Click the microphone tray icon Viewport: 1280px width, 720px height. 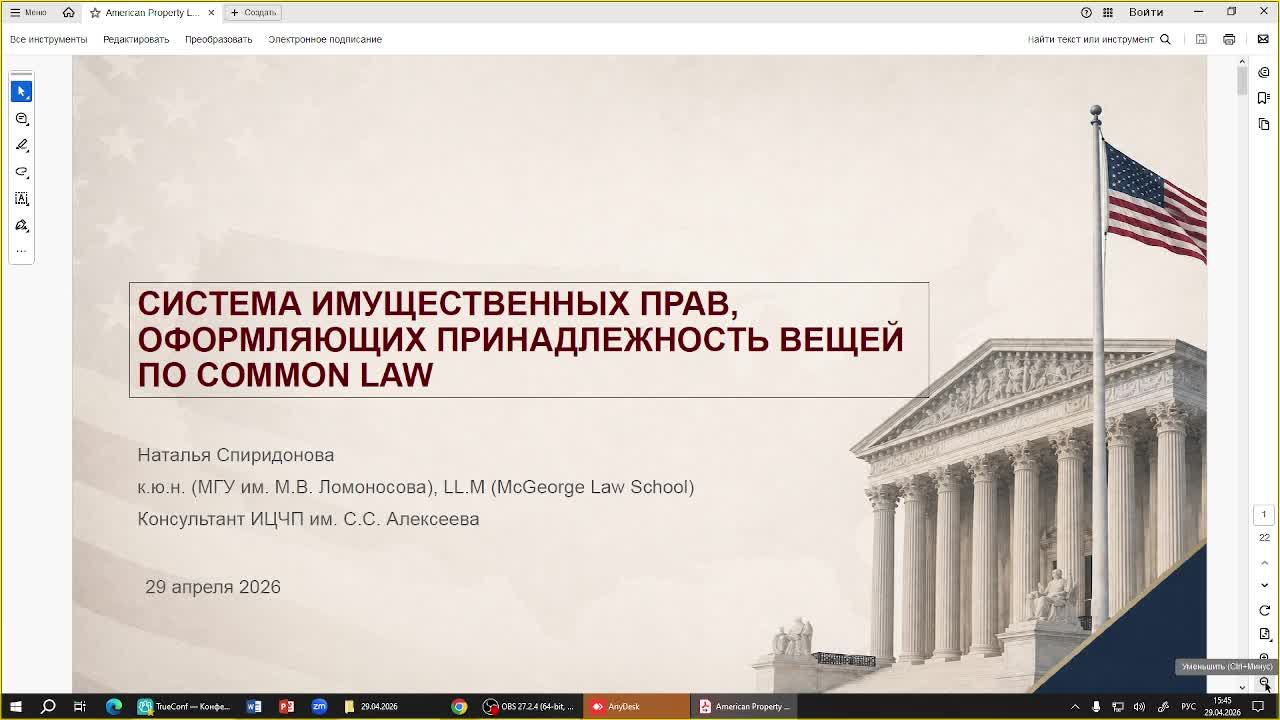click(1096, 706)
